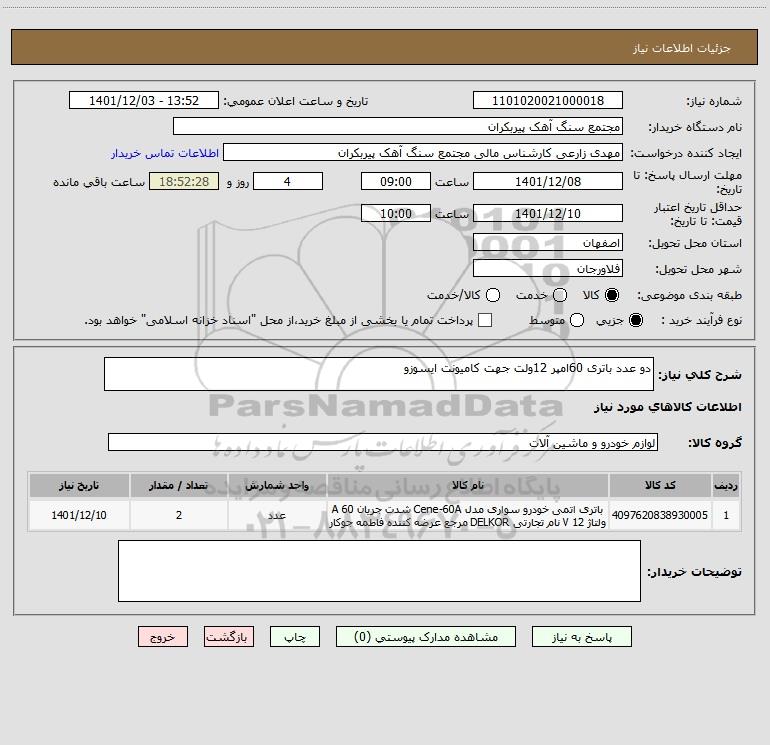Select the خدمت radio button
The height and width of the screenshot is (745, 770).
click(560, 295)
